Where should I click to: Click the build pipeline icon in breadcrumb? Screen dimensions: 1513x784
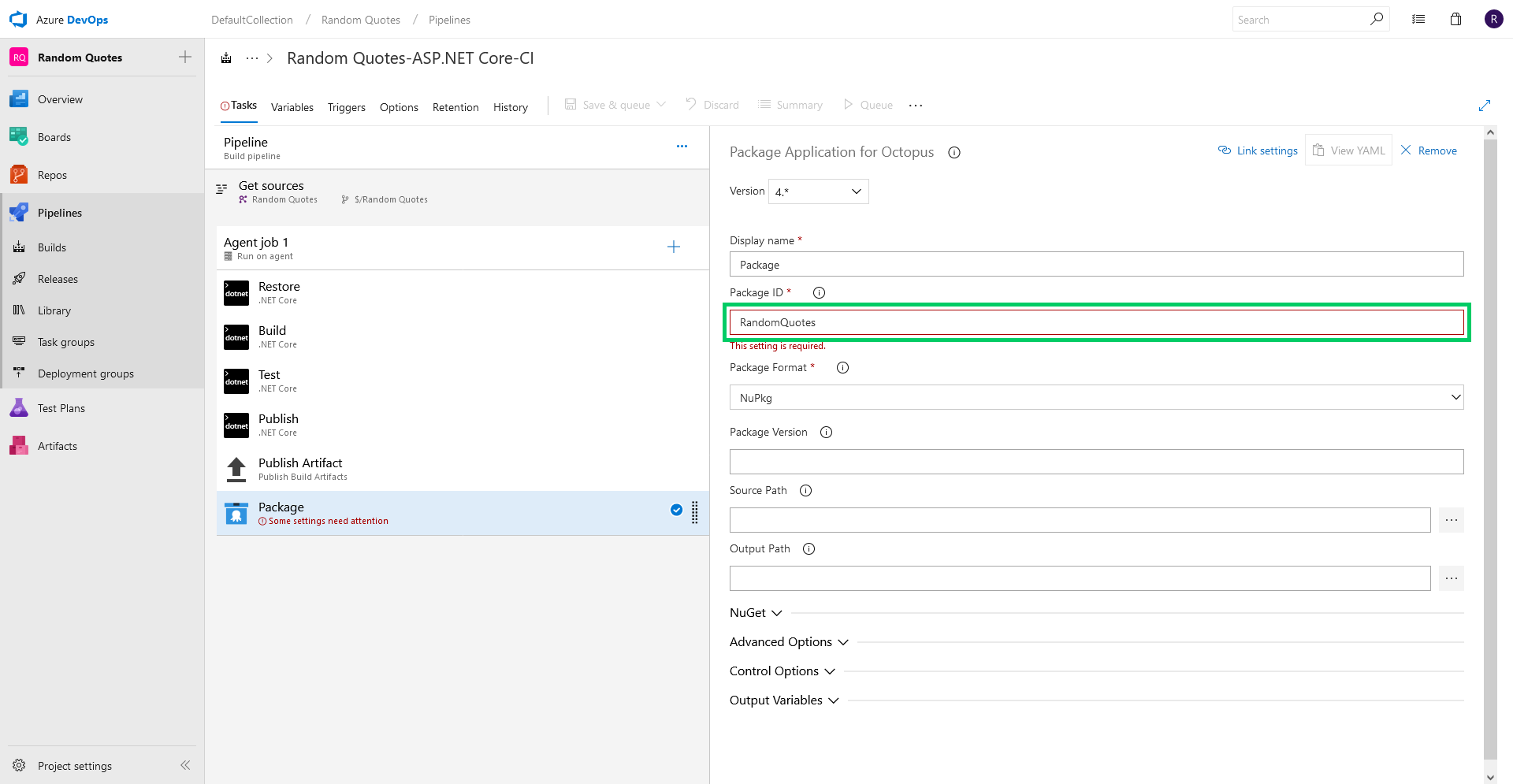[226, 58]
